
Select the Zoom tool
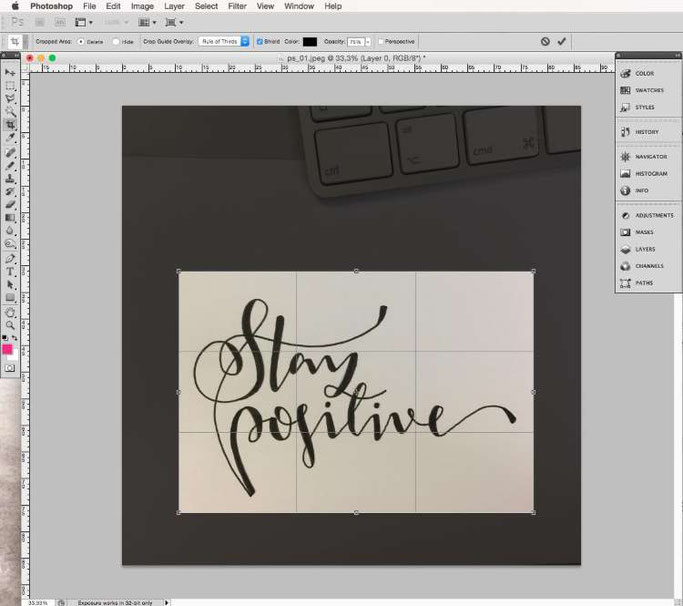coord(10,325)
